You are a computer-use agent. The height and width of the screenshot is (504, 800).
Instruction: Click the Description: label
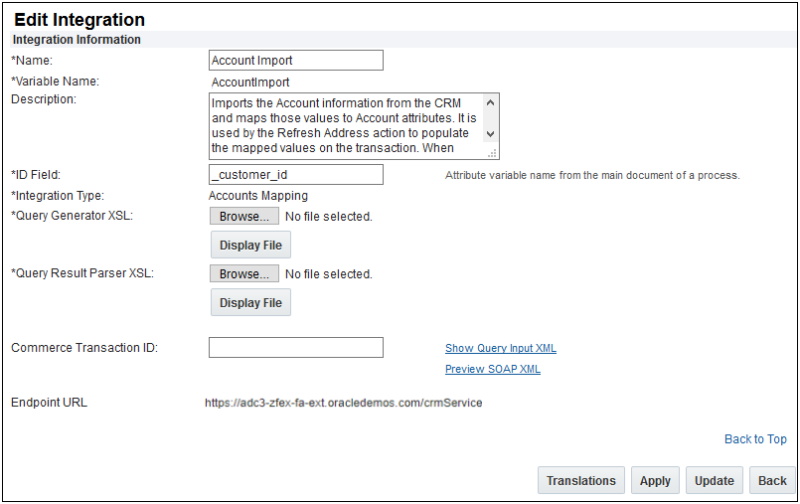(x=43, y=99)
